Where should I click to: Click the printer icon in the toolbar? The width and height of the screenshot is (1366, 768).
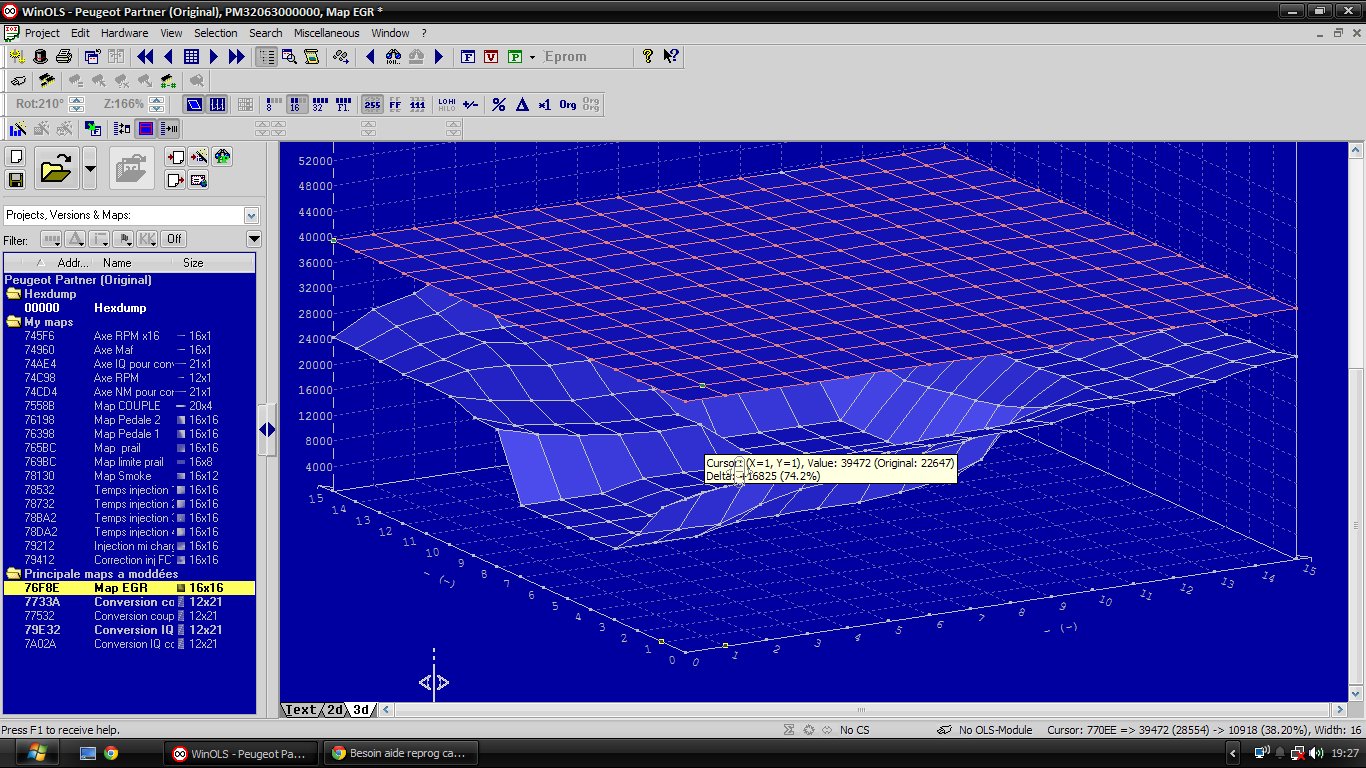[63, 57]
